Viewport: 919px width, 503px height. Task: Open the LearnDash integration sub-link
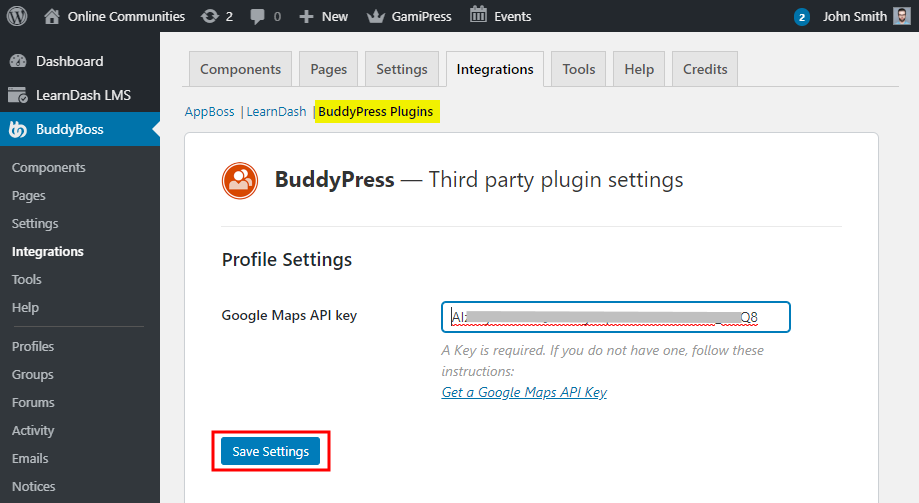click(276, 112)
